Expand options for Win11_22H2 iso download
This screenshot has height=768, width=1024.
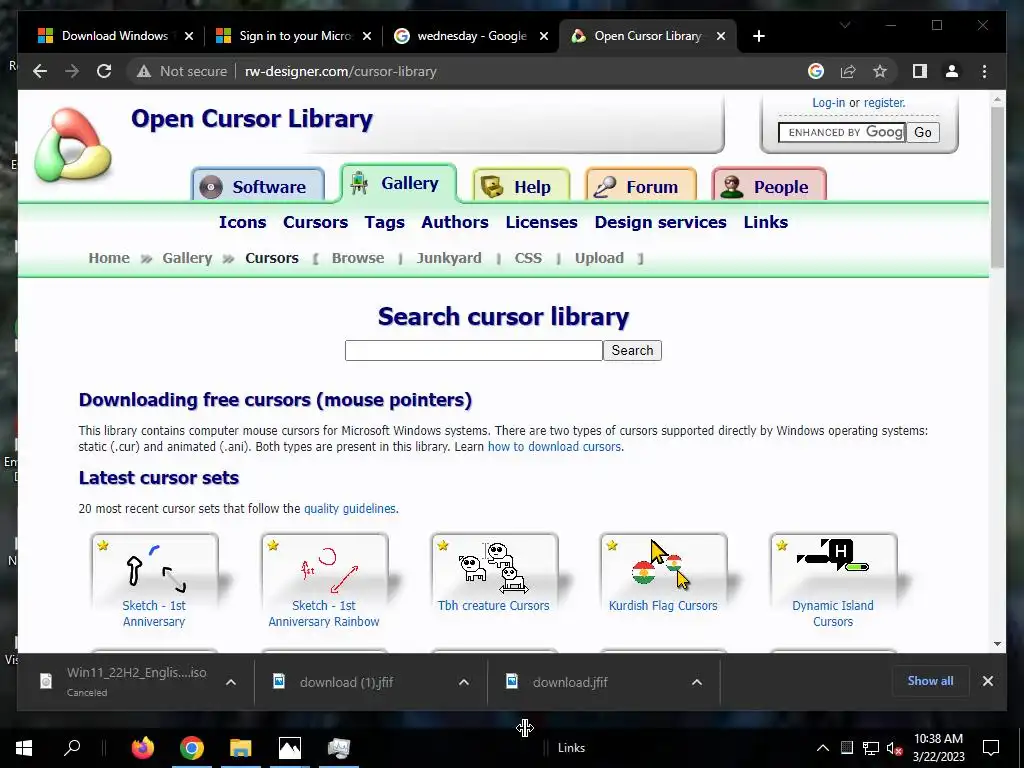(x=231, y=682)
